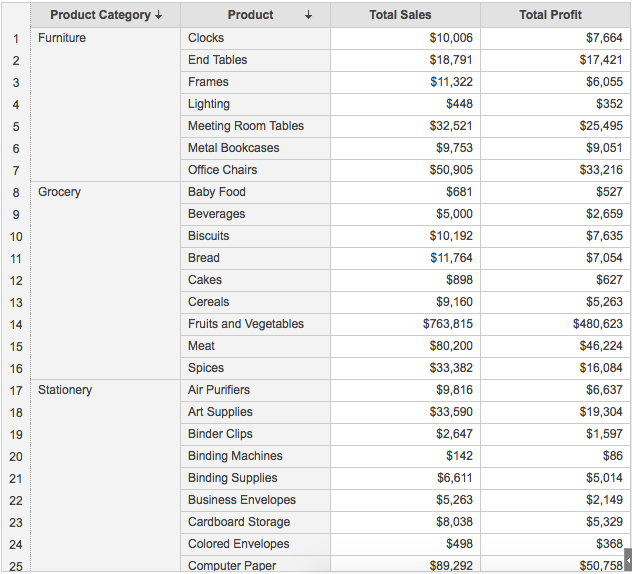This screenshot has height=574, width=632.
Task: Click the $763,815 total sales value
Action: coord(448,324)
